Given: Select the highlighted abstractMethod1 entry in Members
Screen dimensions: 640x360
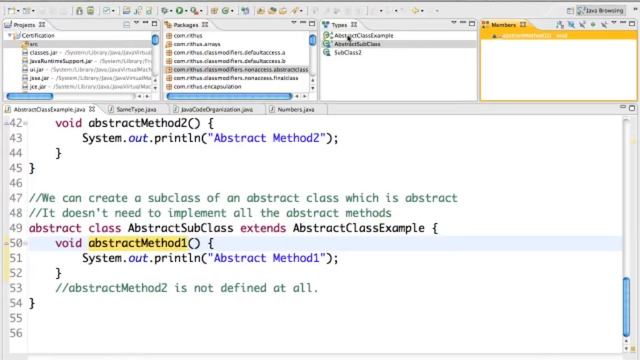Looking at the screenshot, I should tap(558, 36).
